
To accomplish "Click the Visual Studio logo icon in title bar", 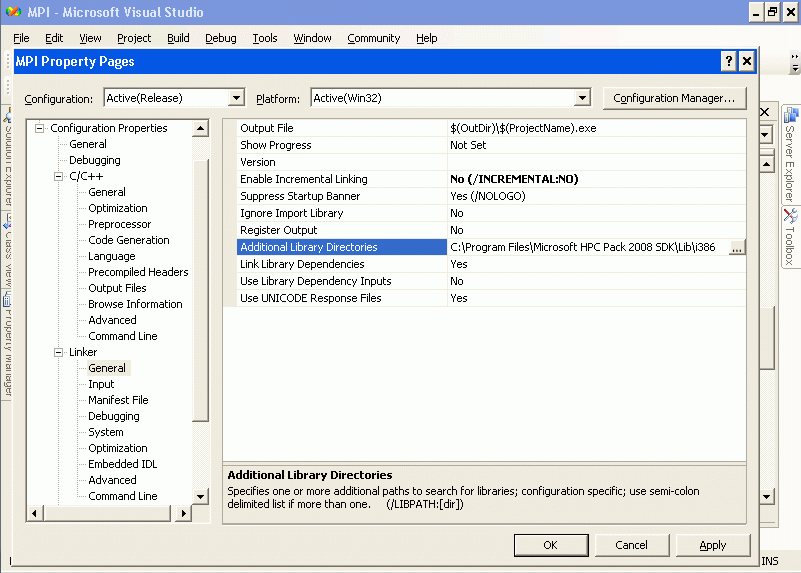I will click(13, 12).
